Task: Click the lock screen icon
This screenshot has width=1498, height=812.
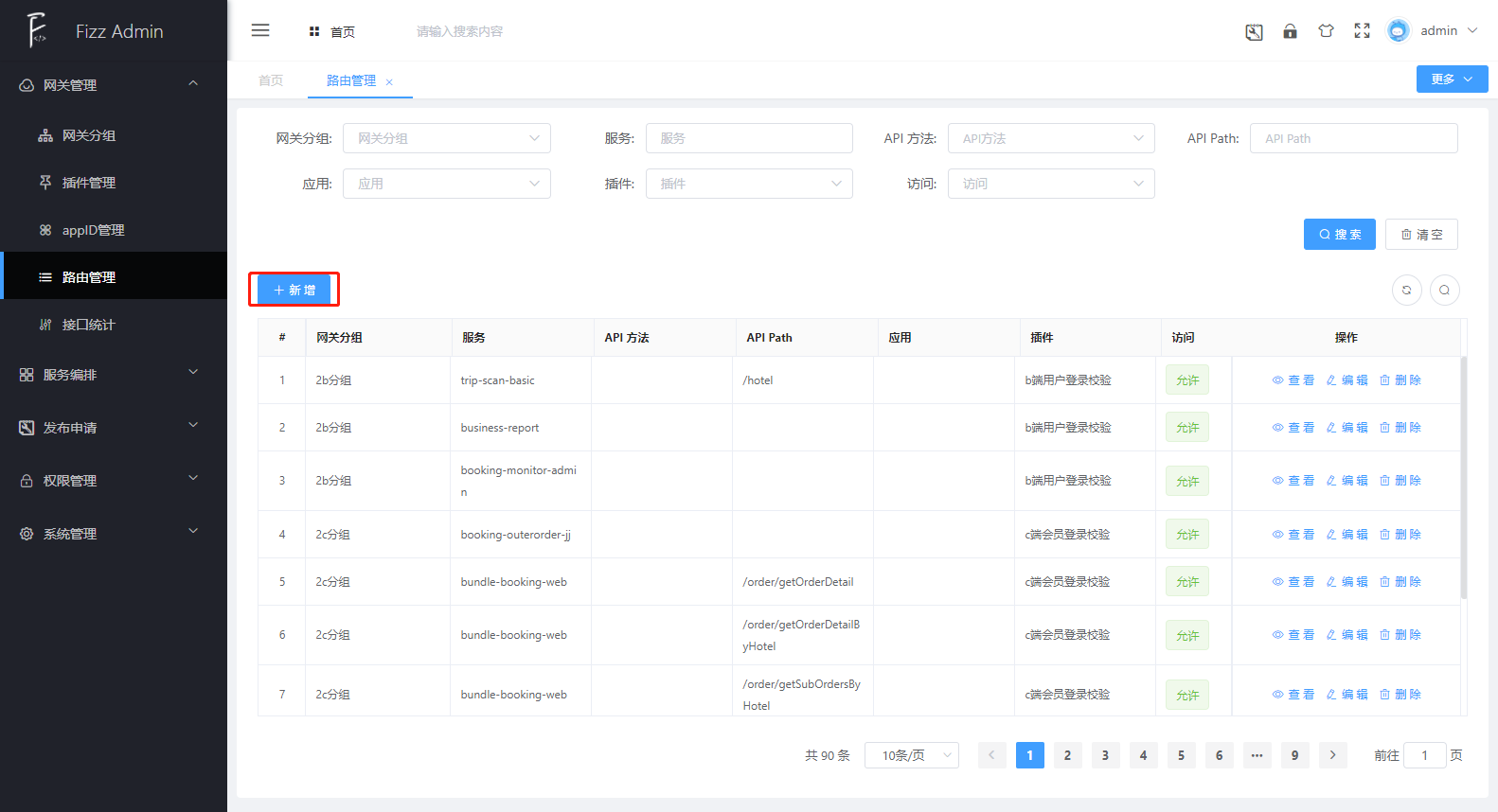Action: (x=1290, y=31)
